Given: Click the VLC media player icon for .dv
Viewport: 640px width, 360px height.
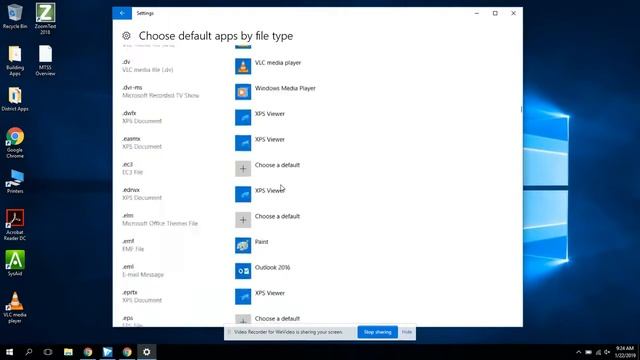Looking at the screenshot, I should click(243, 66).
